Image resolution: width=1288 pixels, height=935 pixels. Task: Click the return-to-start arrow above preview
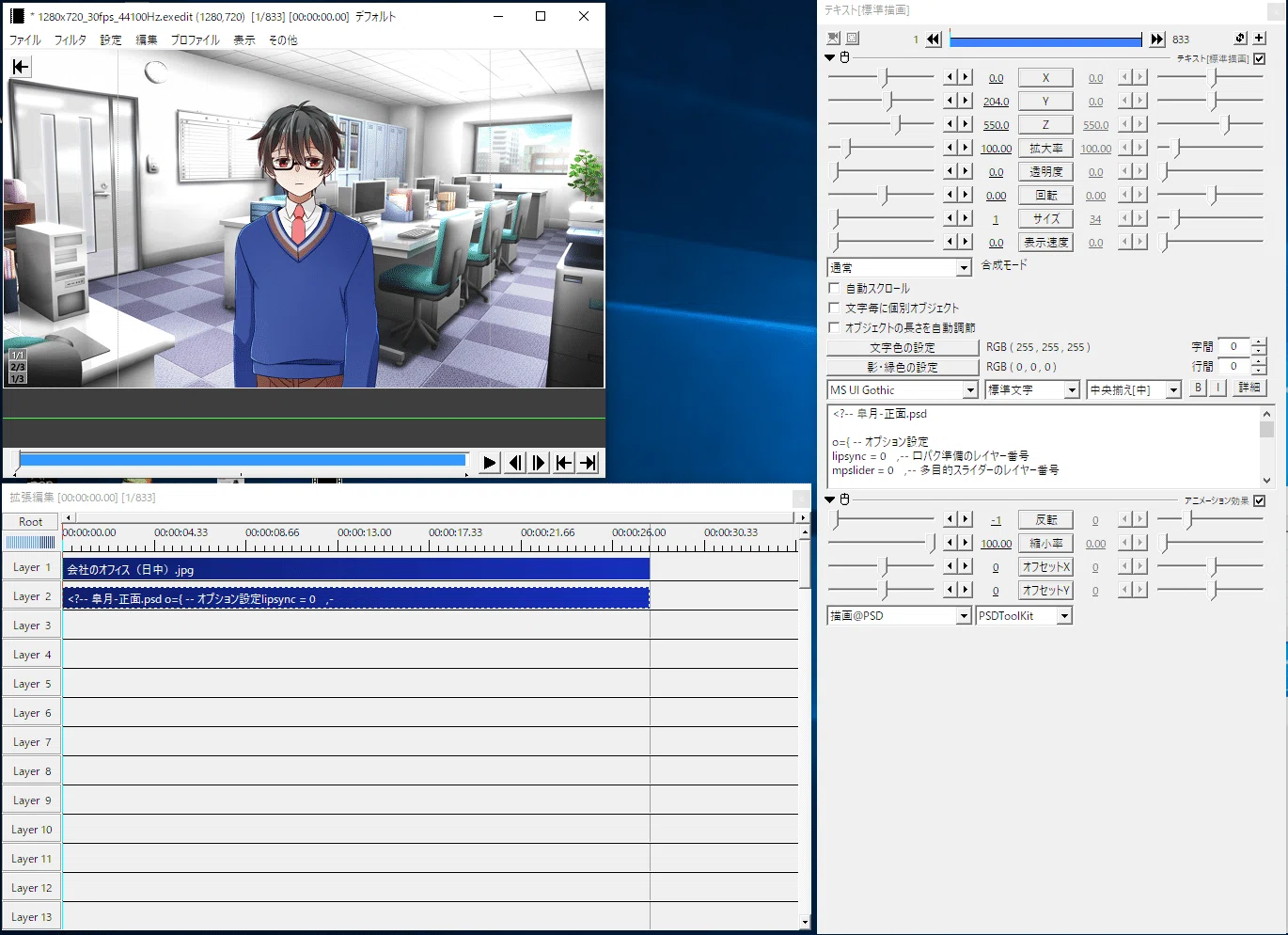(x=21, y=67)
